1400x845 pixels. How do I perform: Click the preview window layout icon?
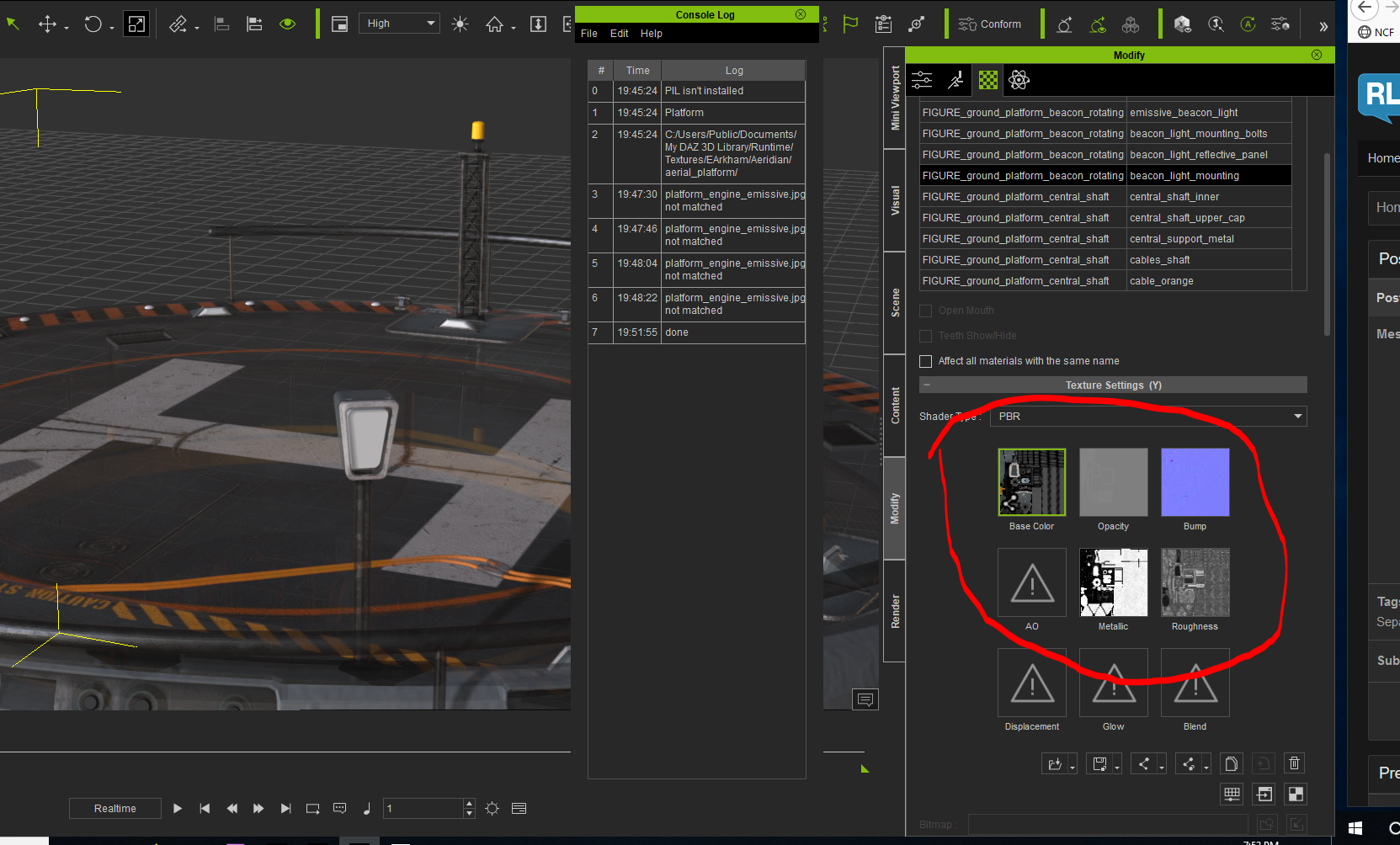point(339,24)
